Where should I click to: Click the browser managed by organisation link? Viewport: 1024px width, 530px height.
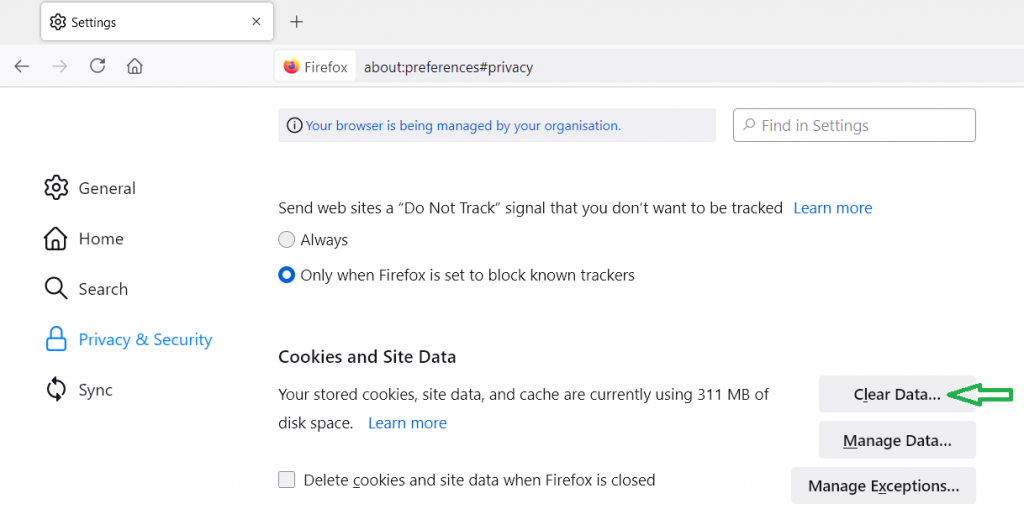click(x=463, y=125)
